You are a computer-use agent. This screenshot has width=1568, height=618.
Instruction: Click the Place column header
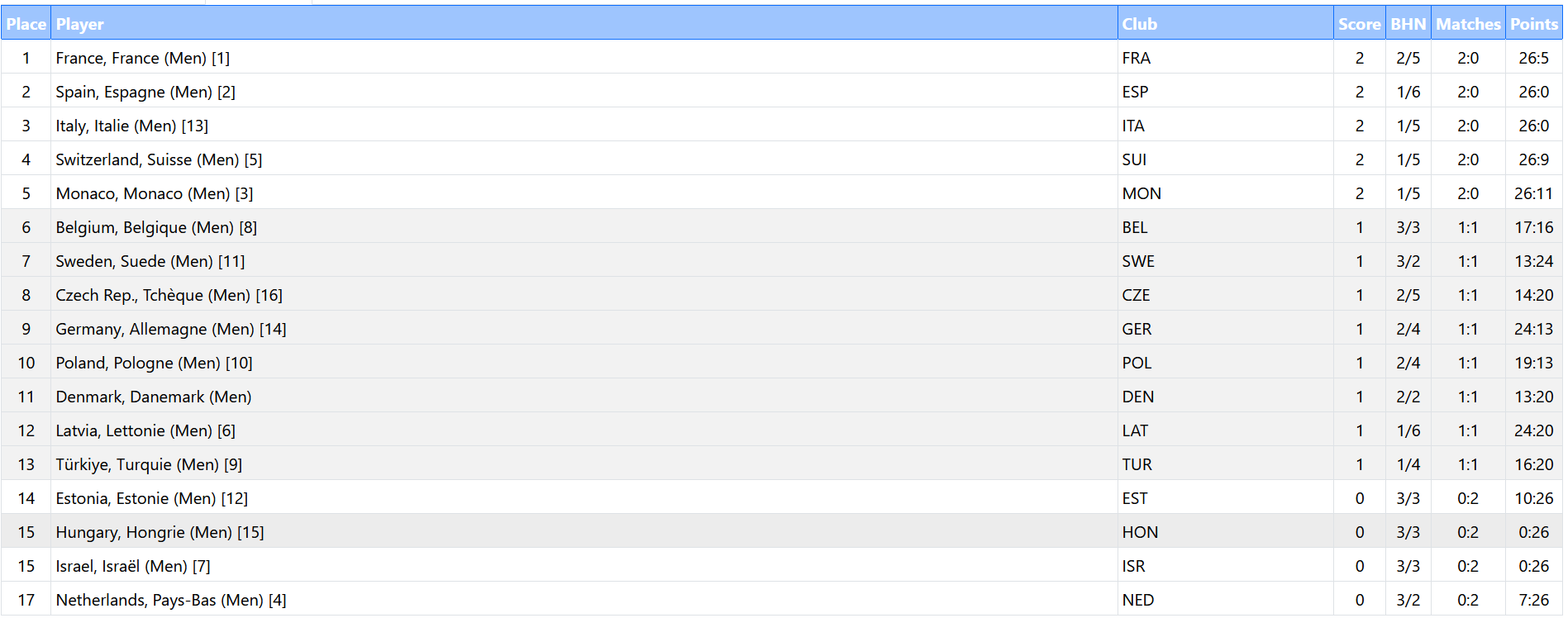[x=26, y=24]
